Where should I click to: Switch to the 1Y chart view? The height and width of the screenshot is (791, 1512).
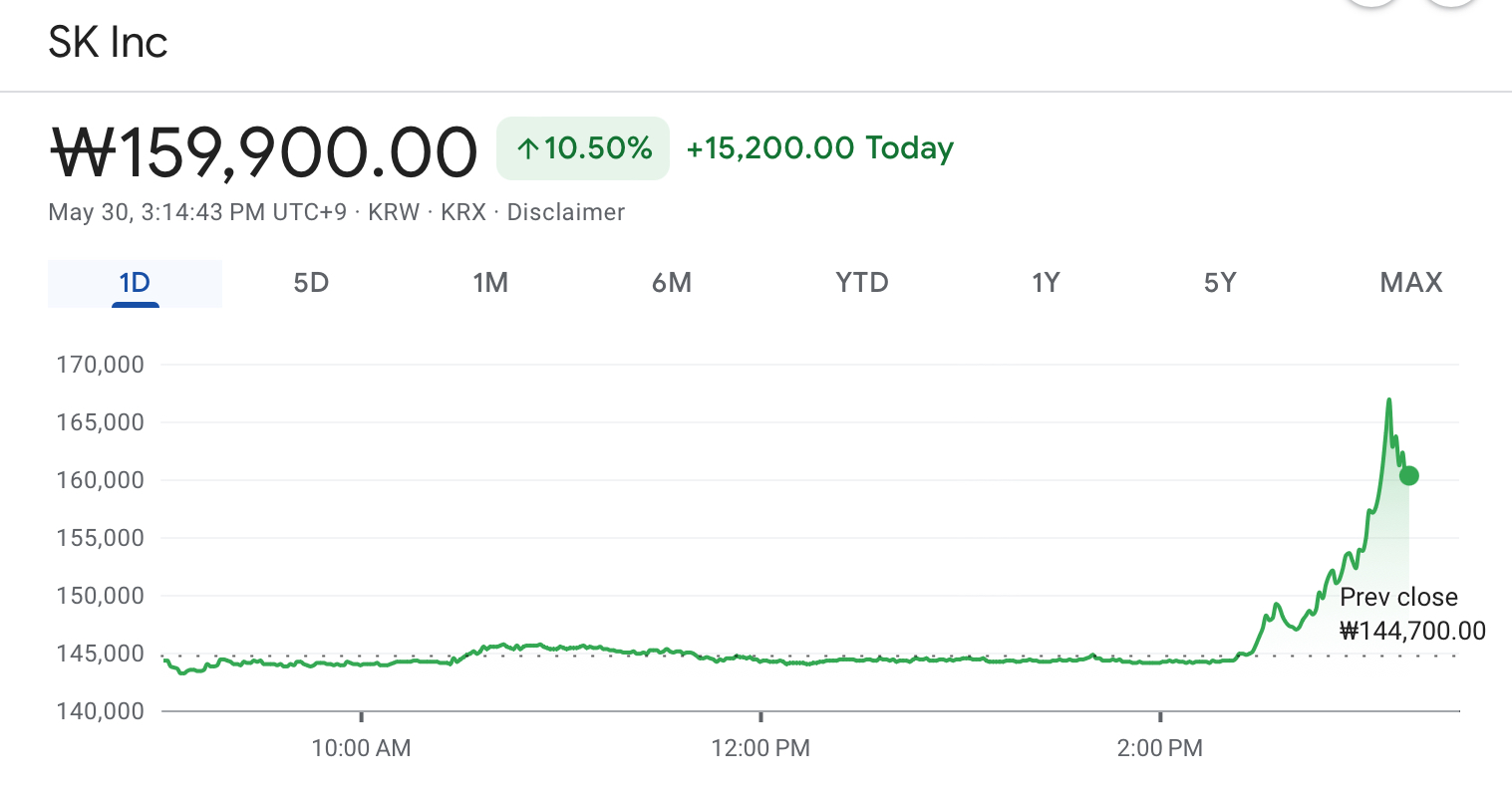coord(1045,284)
